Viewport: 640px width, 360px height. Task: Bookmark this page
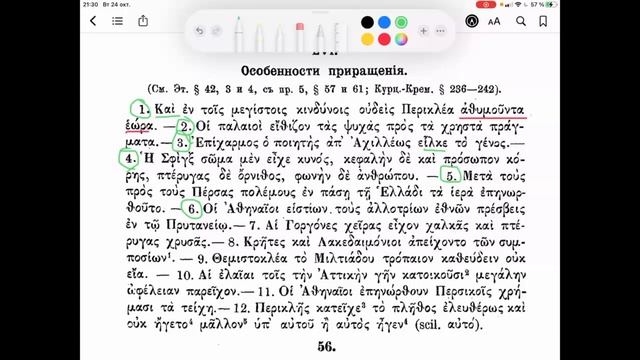(543, 21)
